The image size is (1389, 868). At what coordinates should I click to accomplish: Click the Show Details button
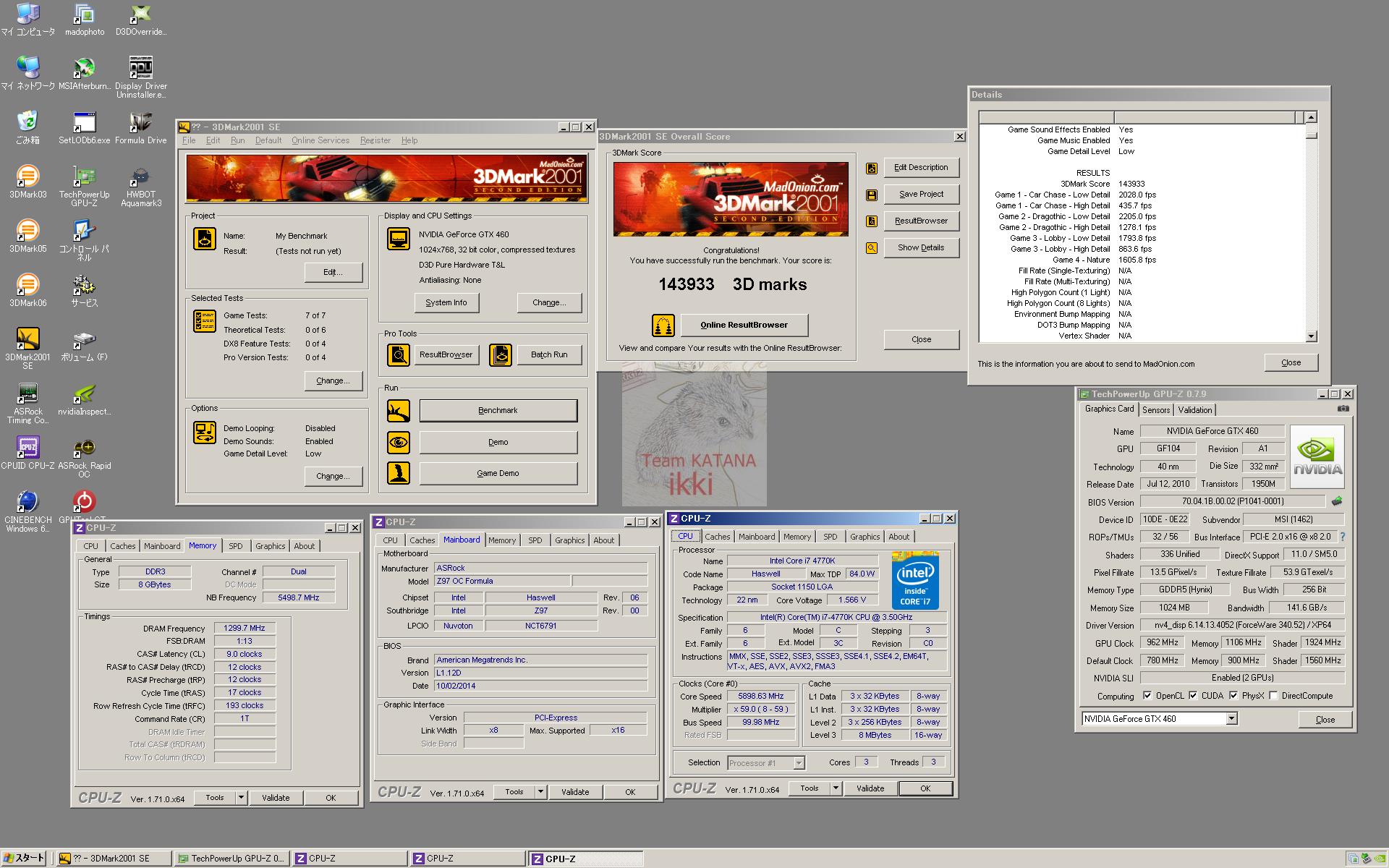[x=921, y=247]
